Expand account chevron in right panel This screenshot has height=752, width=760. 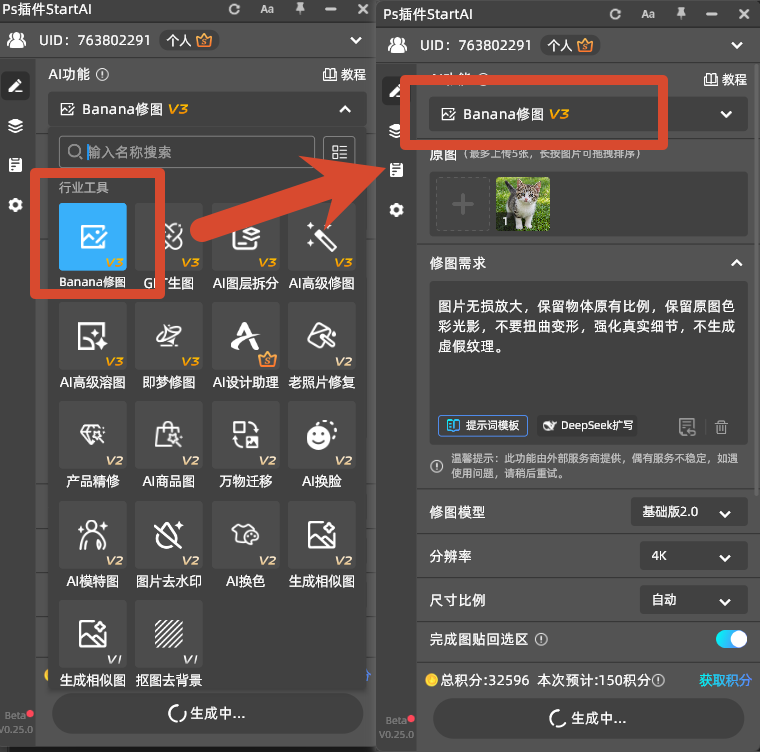click(x=737, y=45)
